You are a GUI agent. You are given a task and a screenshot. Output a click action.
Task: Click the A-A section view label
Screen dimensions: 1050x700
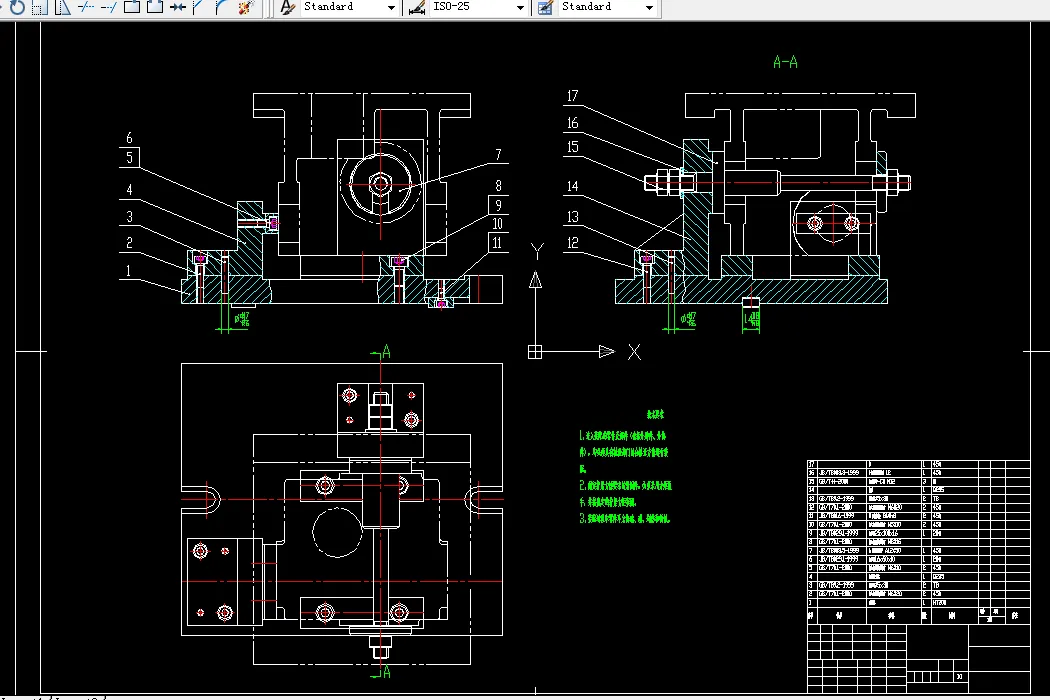point(785,62)
